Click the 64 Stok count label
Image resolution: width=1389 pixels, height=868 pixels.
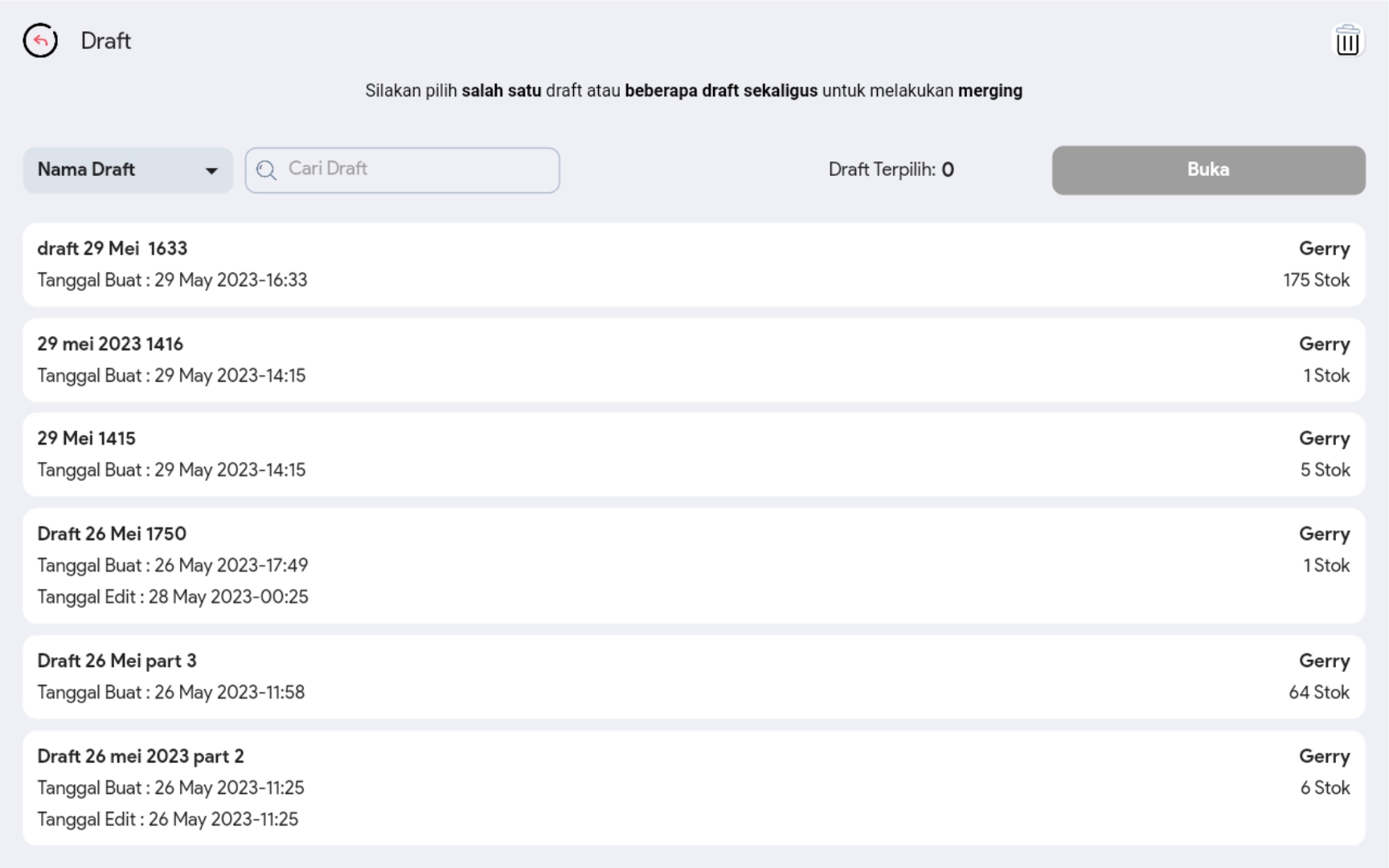pyautogui.click(x=1318, y=693)
